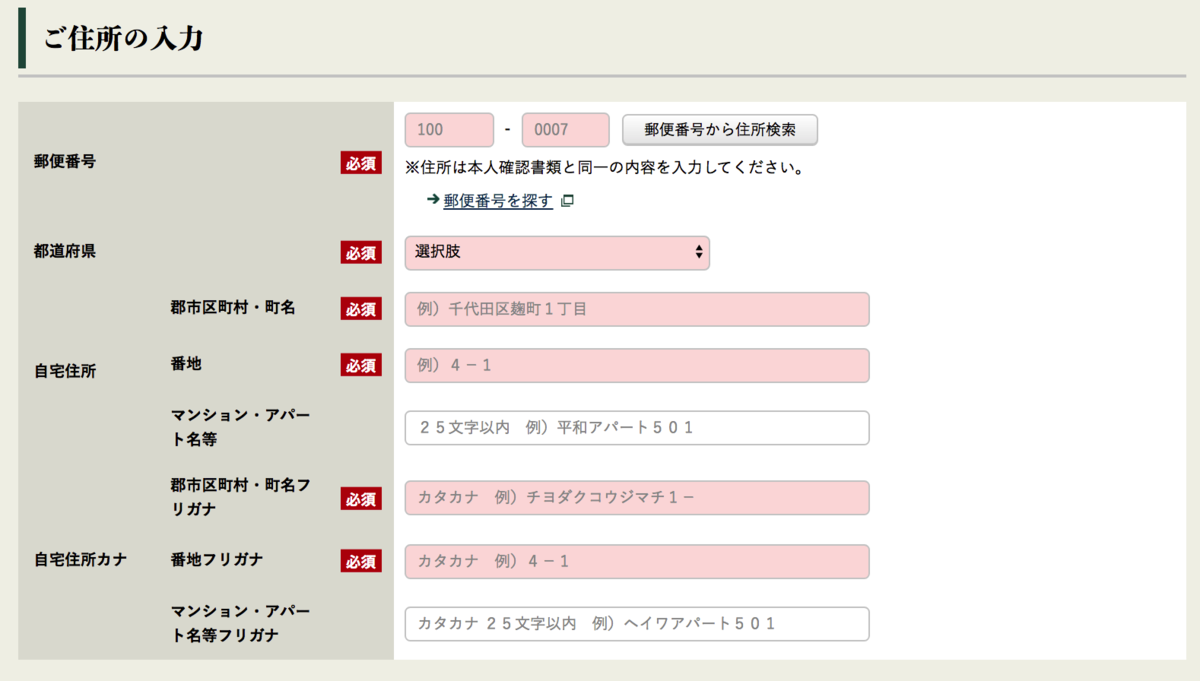Focus the マンション・アパート名等フリガナ field
The height and width of the screenshot is (681, 1200).
637,623
